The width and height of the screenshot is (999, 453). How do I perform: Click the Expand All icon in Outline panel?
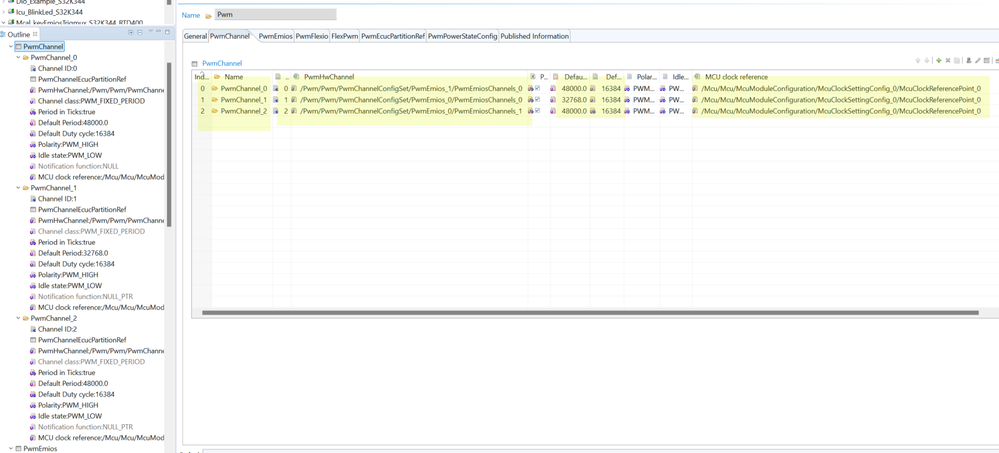click(131, 32)
